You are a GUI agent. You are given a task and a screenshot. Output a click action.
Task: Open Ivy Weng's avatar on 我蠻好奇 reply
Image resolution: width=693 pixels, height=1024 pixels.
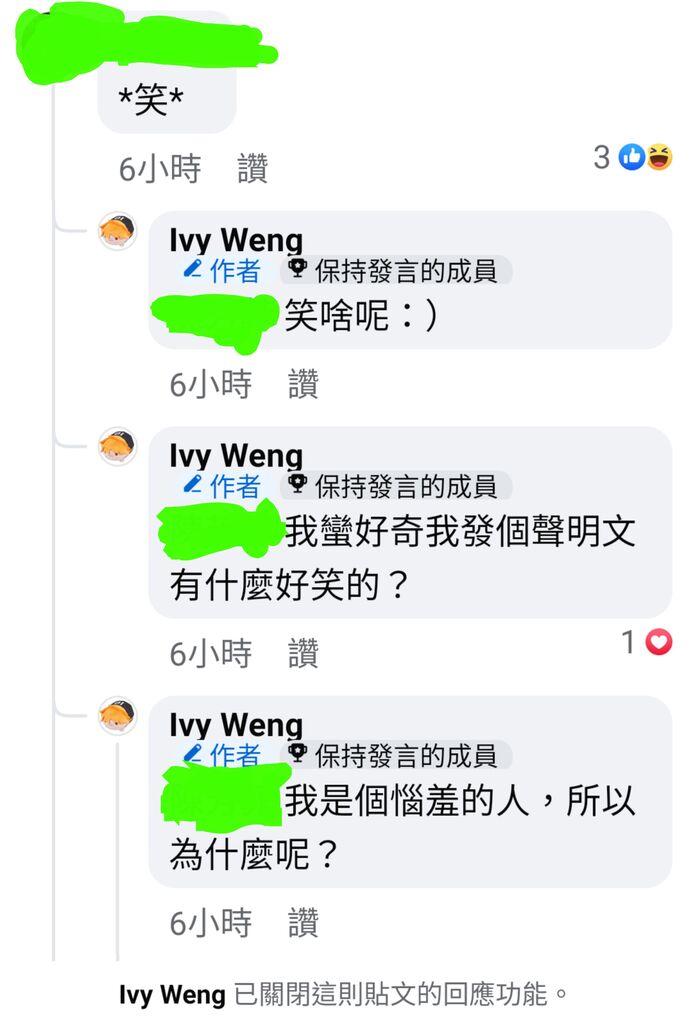[118, 447]
